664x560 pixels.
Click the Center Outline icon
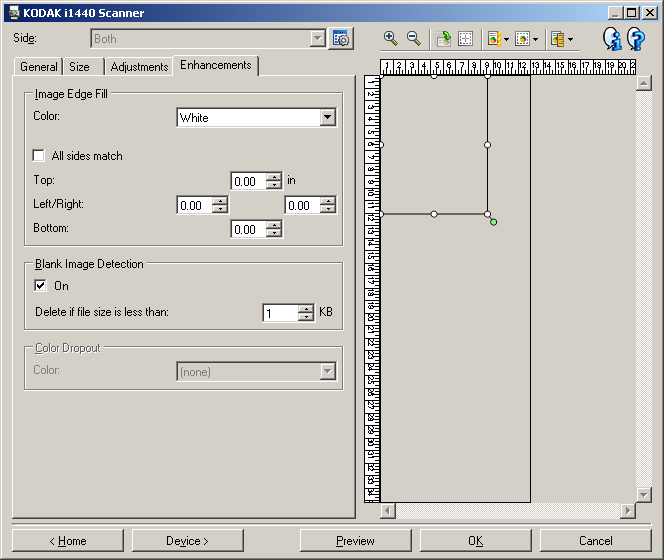pyautogui.click(x=465, y=39)
